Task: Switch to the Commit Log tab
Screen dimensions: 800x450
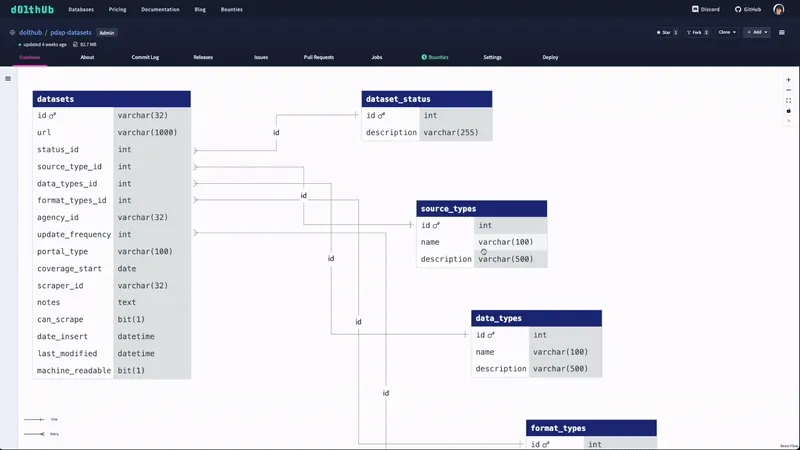Action: click(145, 57)
